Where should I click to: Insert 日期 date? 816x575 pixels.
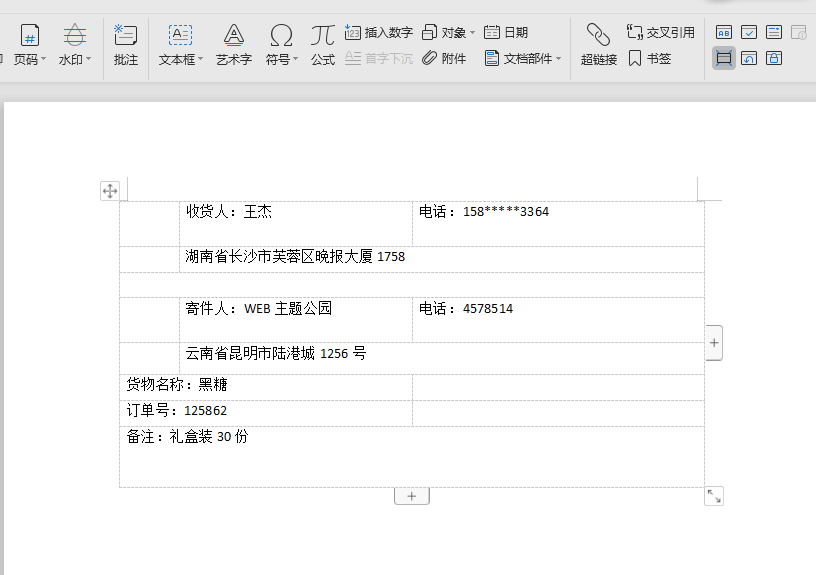pos(505,32)
